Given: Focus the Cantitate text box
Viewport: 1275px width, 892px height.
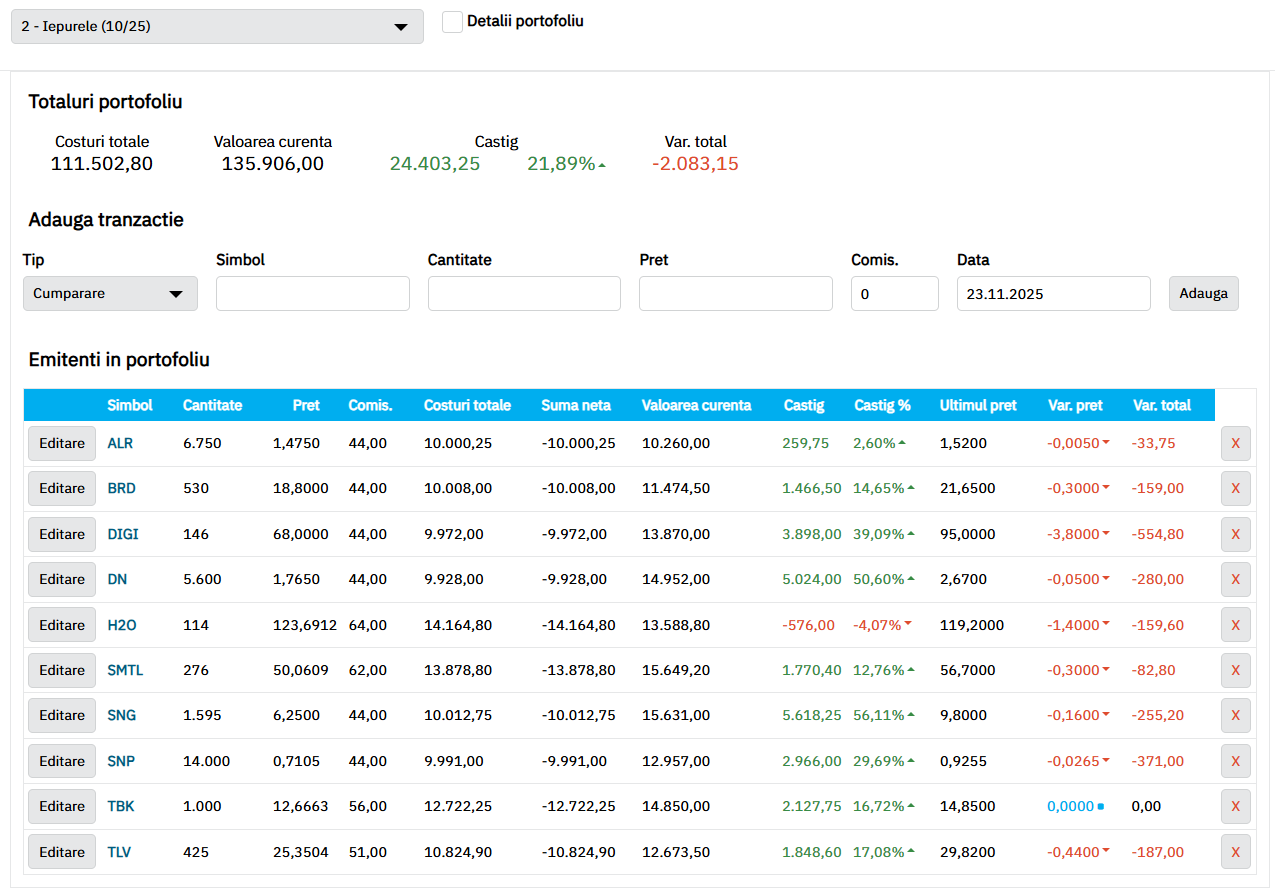Looking at the screenshot, I should (x=524, y=294).
